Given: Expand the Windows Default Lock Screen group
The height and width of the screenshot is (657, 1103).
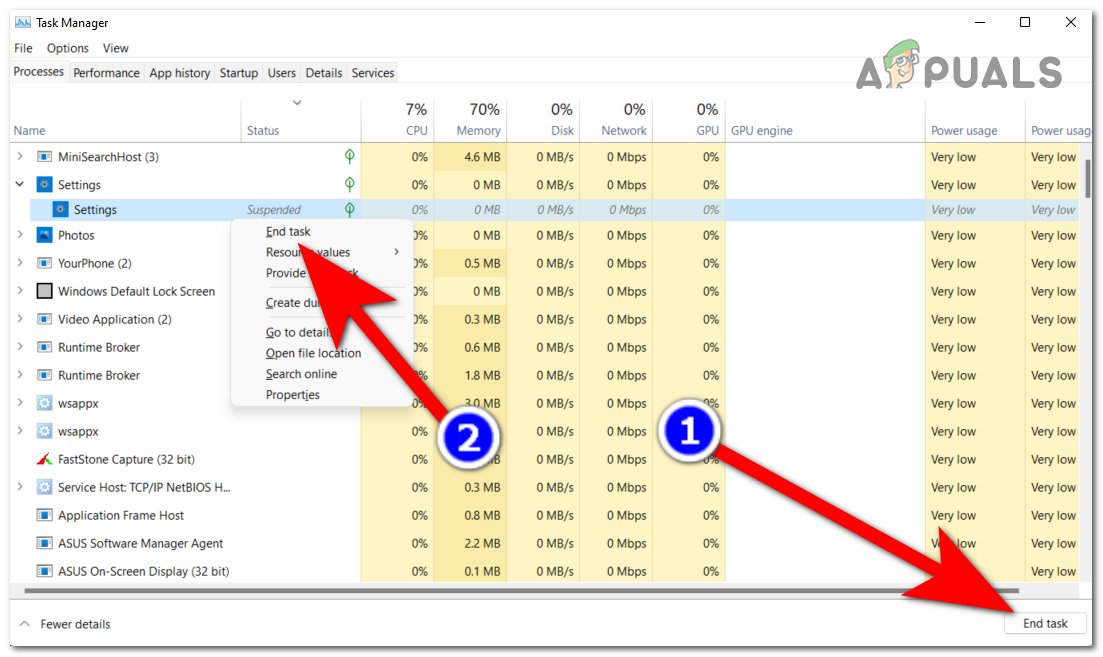Looking at the screenshot, I should (x=20, y=291).
